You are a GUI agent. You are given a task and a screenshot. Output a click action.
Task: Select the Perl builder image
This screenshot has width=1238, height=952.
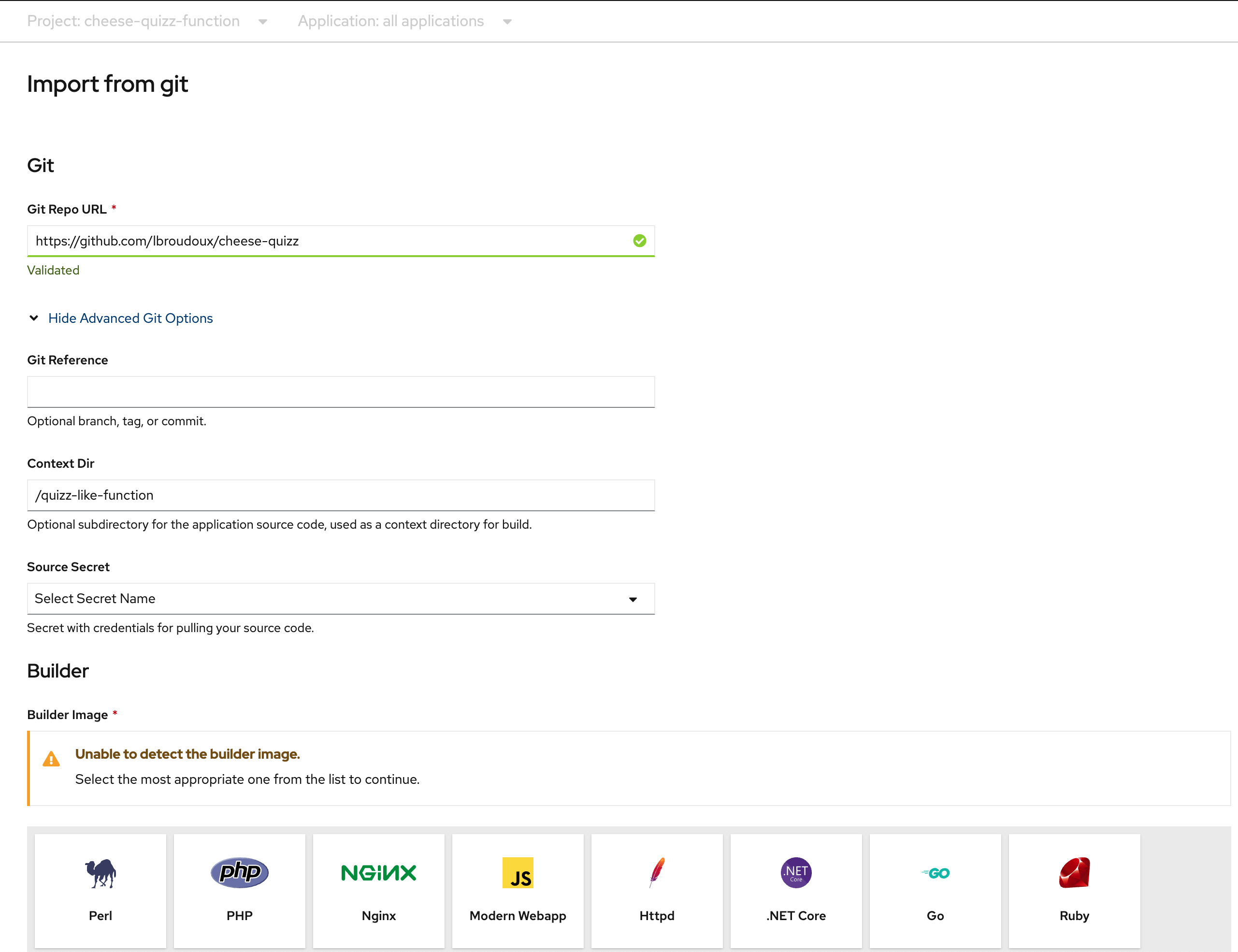[101, 890]
